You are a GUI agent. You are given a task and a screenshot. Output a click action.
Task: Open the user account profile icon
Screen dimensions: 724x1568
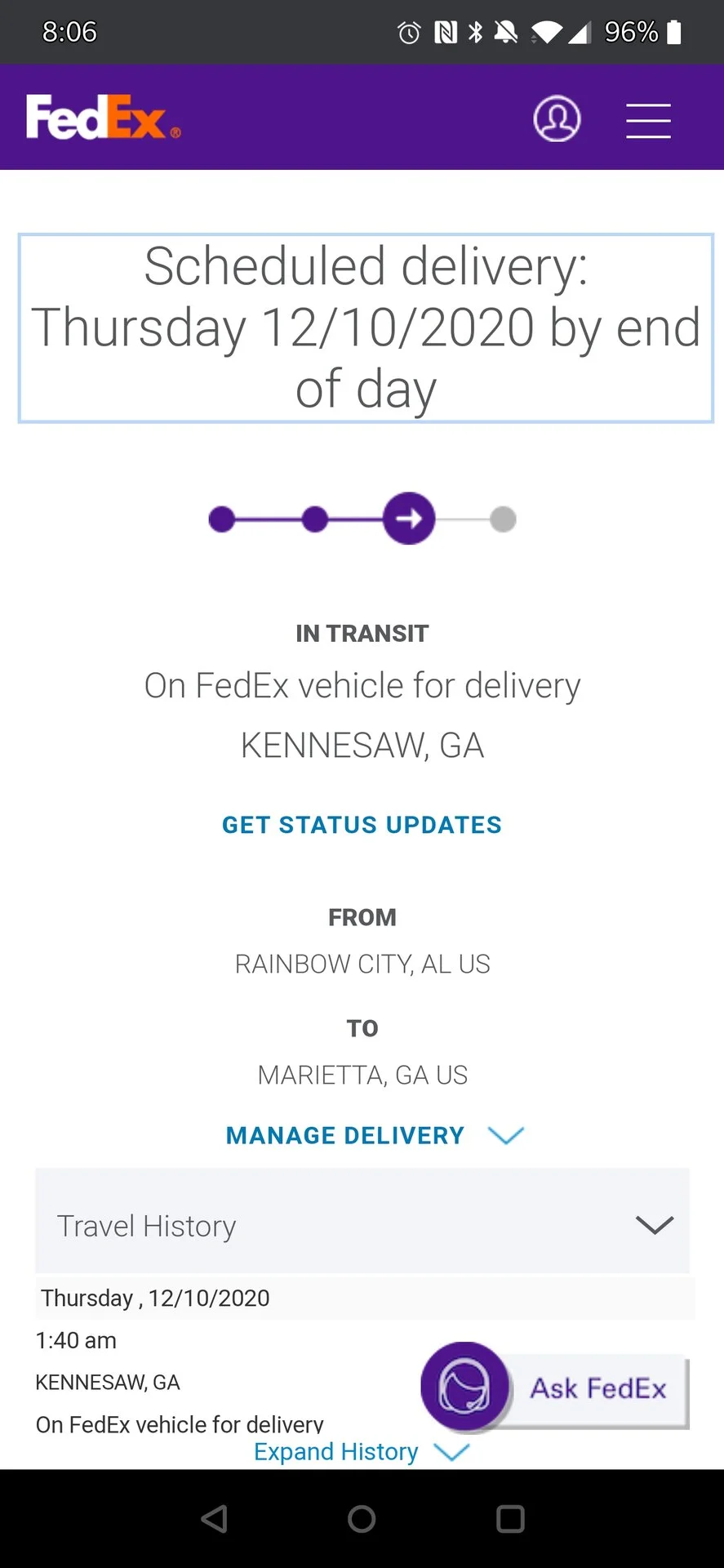[x=557, y=118]
